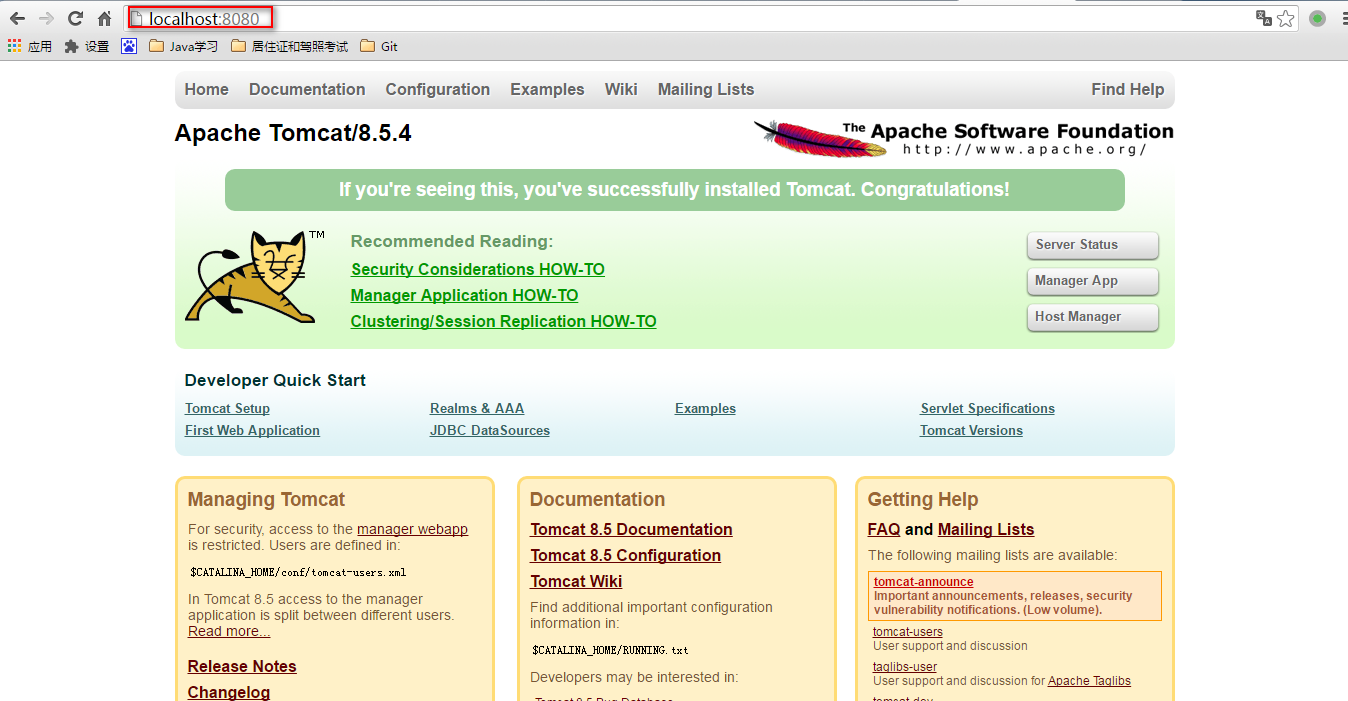
Task: Open the Apache Taglibs link
Action: tap(1089, 680)
